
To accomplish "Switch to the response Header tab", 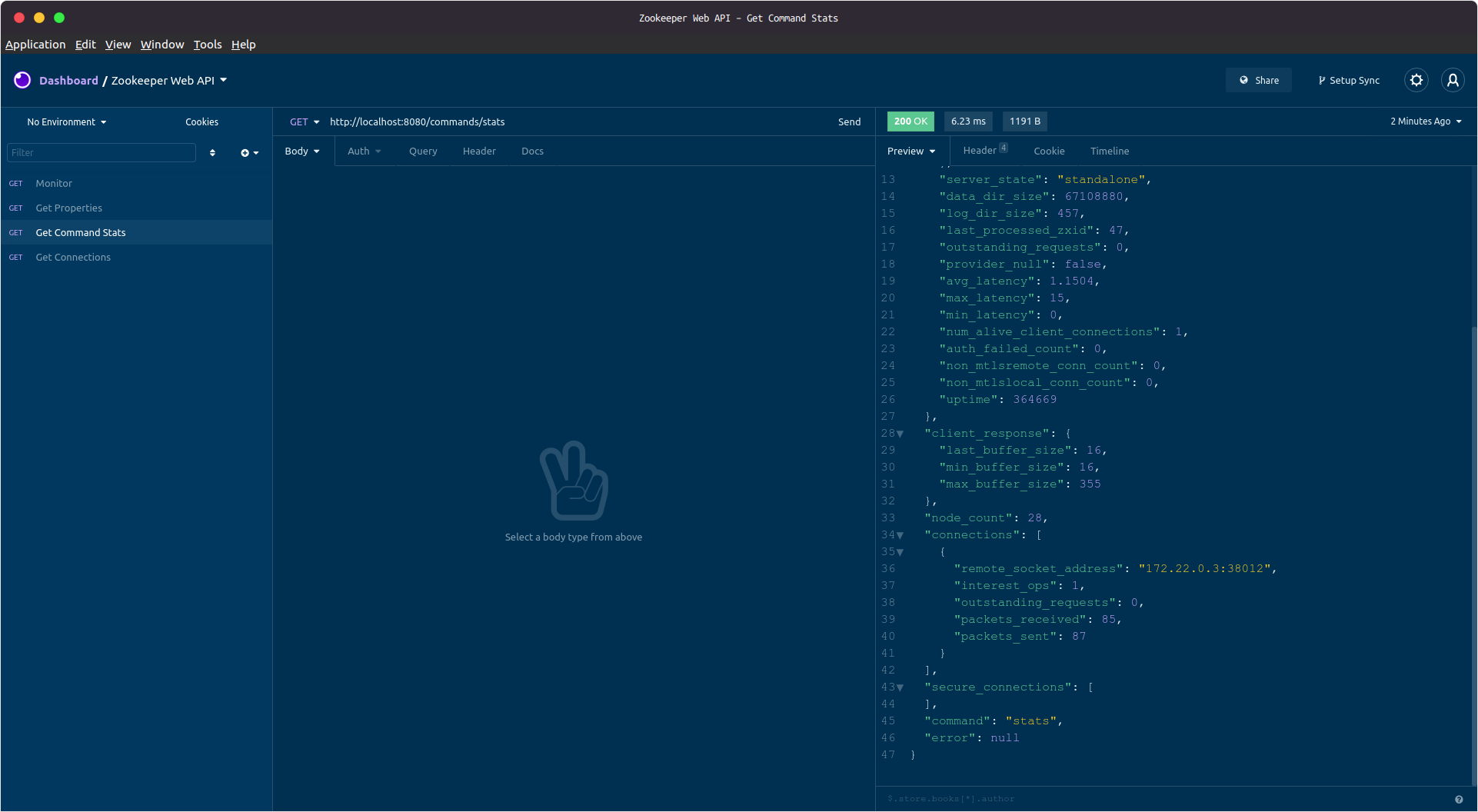I will pos(985,151).
